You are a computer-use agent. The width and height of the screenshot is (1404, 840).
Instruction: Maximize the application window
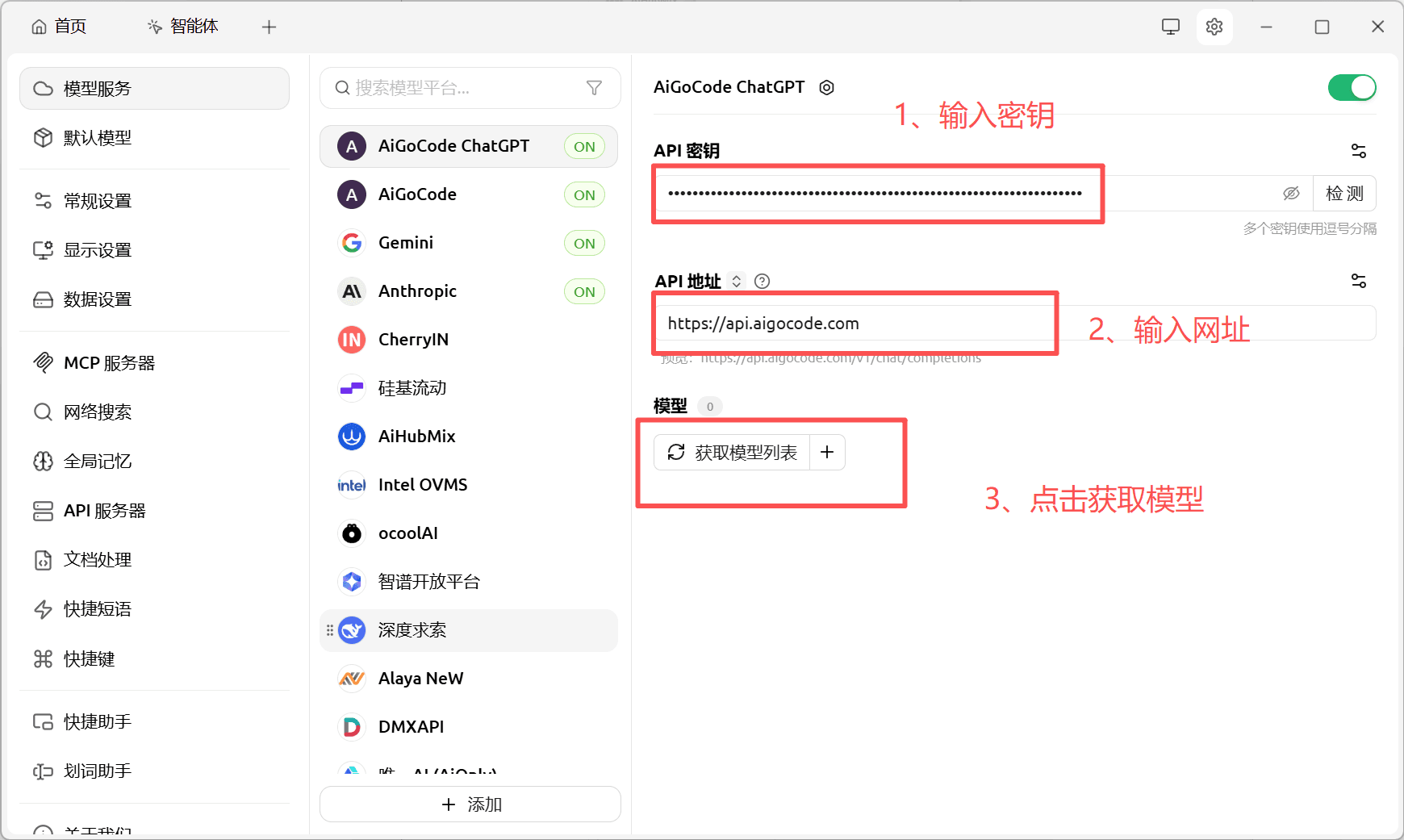click(x=1322, y=27)
